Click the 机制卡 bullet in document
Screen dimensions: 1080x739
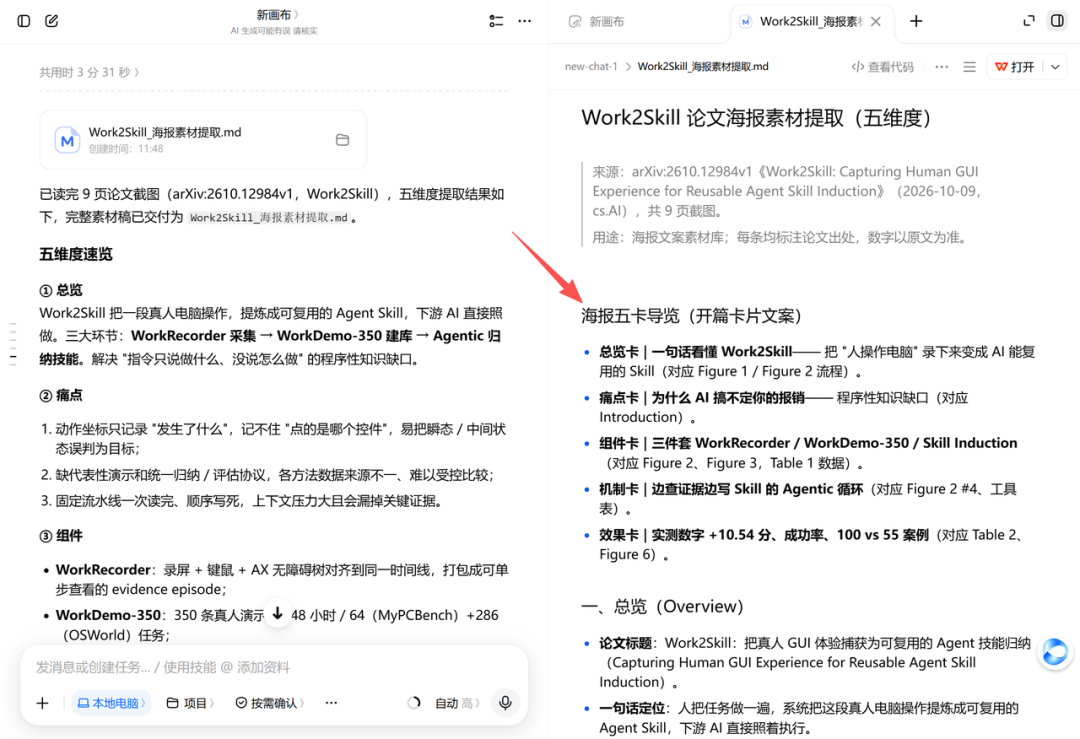807,499
